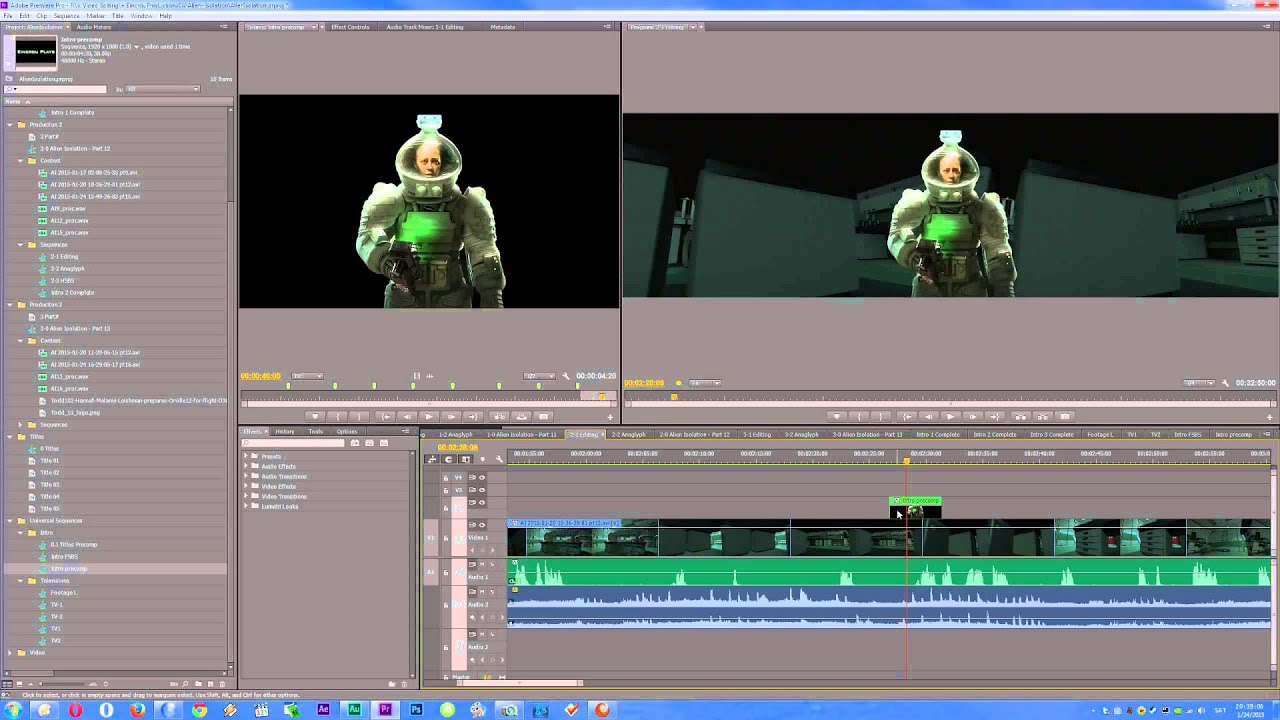Screen dimensions: 1280x720
Task: Toggle nest sequences insert mode icon
Action: point(433,459)
